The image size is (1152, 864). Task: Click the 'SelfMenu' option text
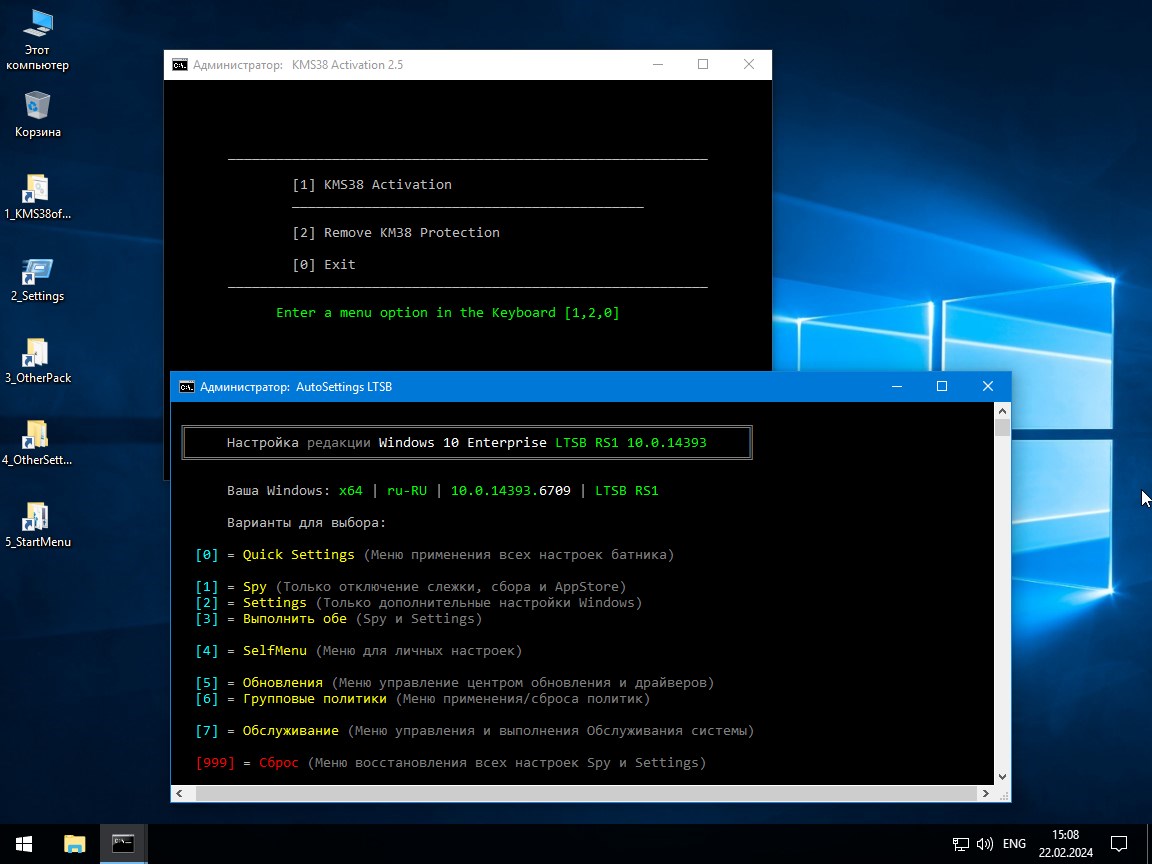pyautogui.click(x=275, y=651)
